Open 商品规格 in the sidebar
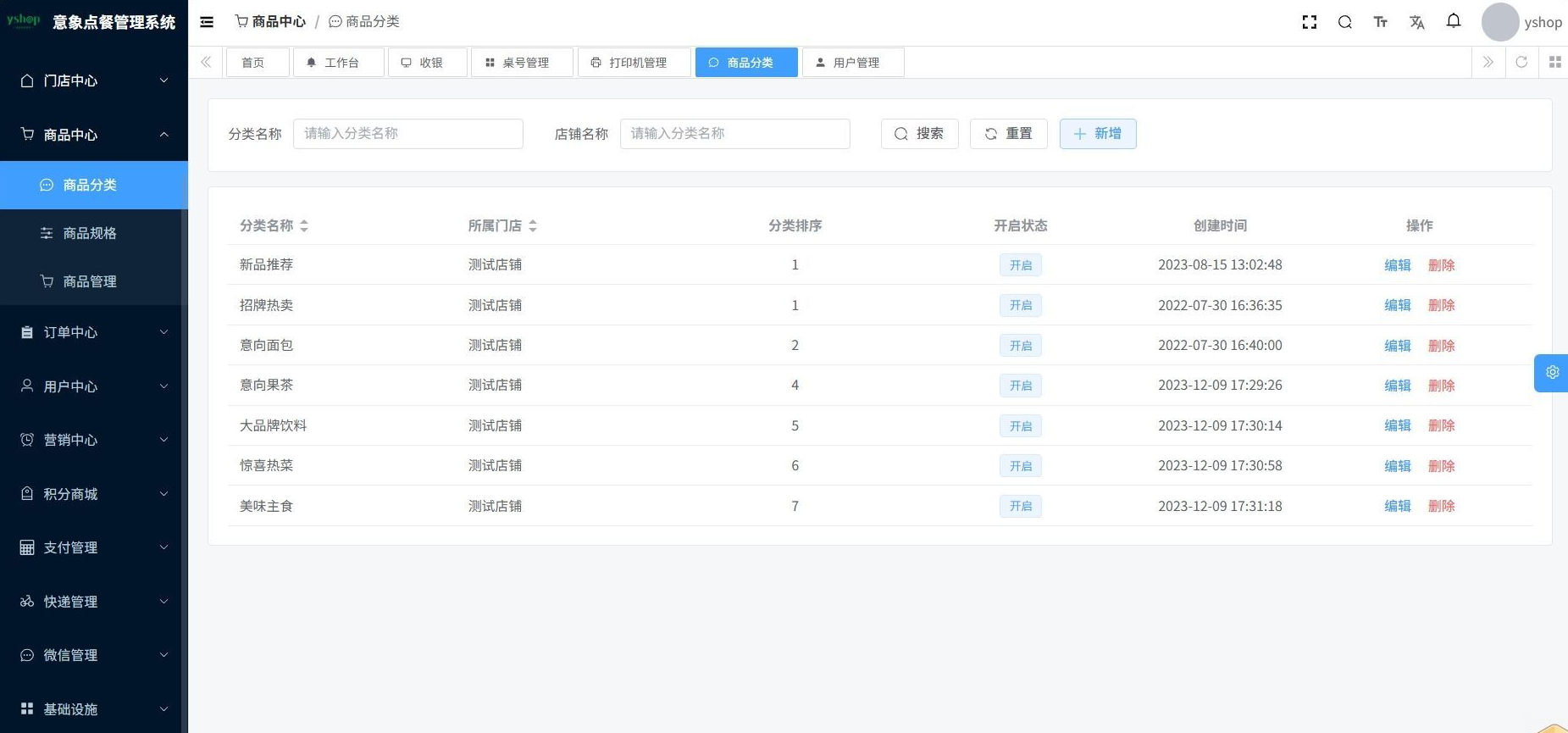The width and height of the screenshot is (1568, 733). click(x=90, y=233)
